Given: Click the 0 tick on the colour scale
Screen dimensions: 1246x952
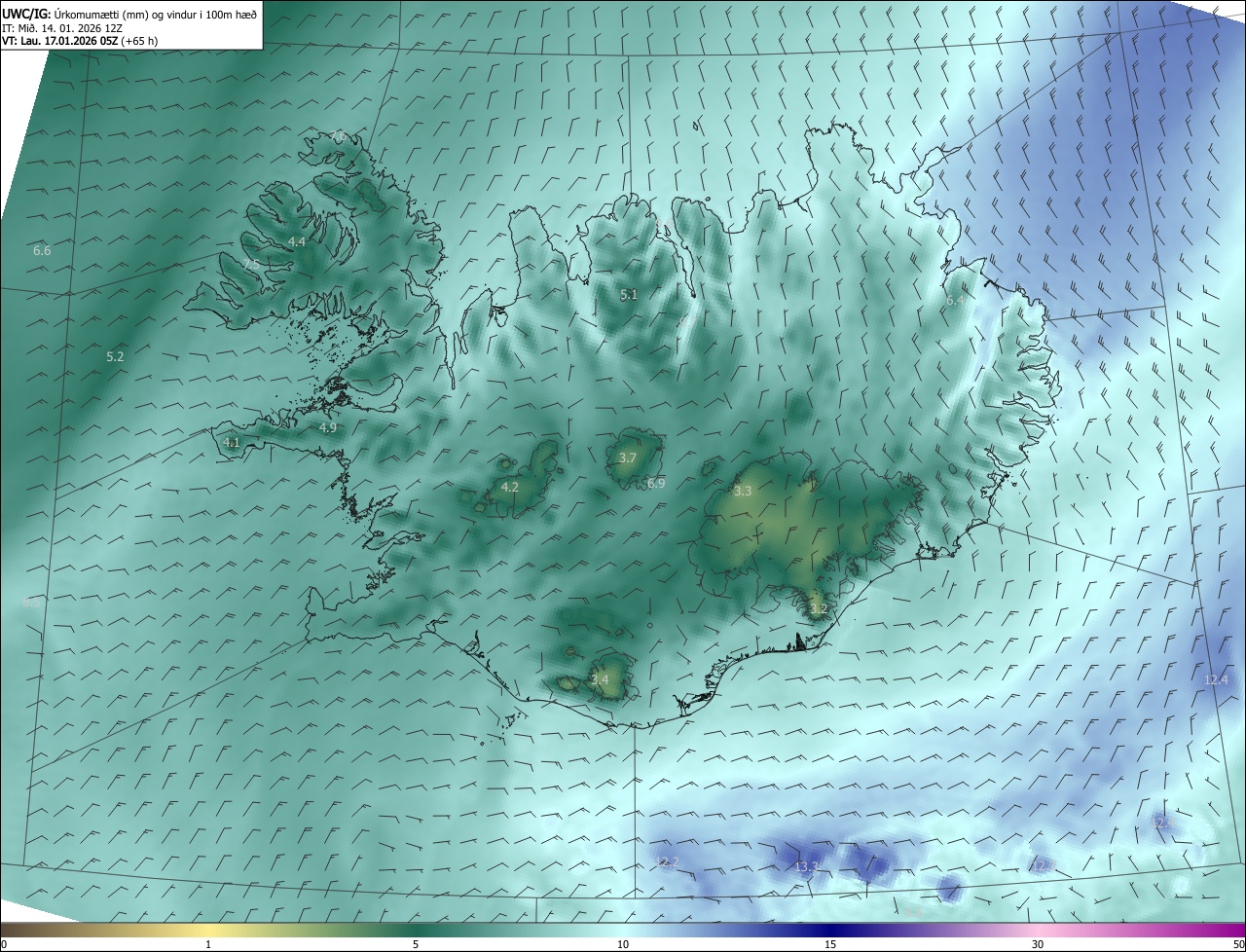Looking at the screenshot, I should click(4, 945).
